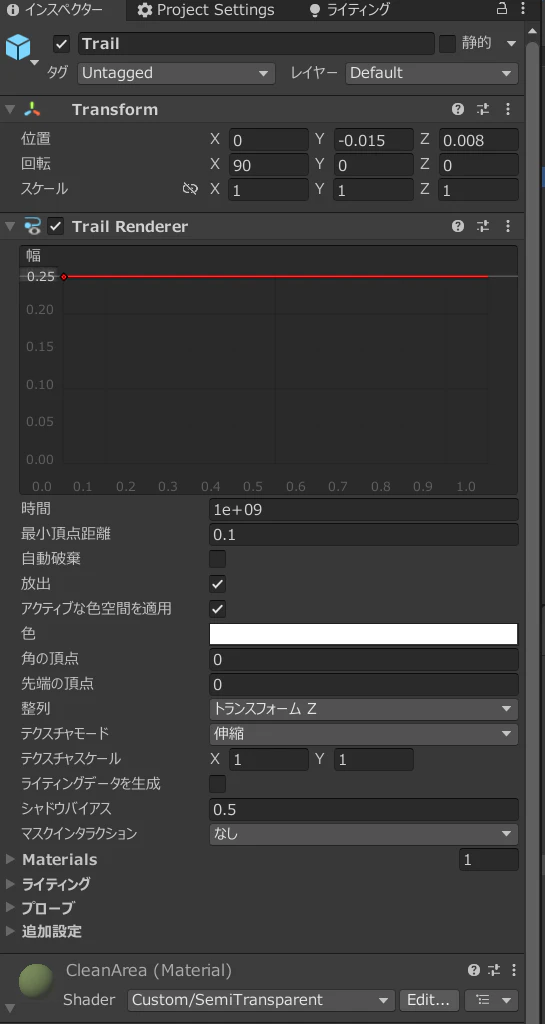This screenshot has width=545, height=1024.
Task: Click the GameObject name field Trail
Action: click(256, 44)
